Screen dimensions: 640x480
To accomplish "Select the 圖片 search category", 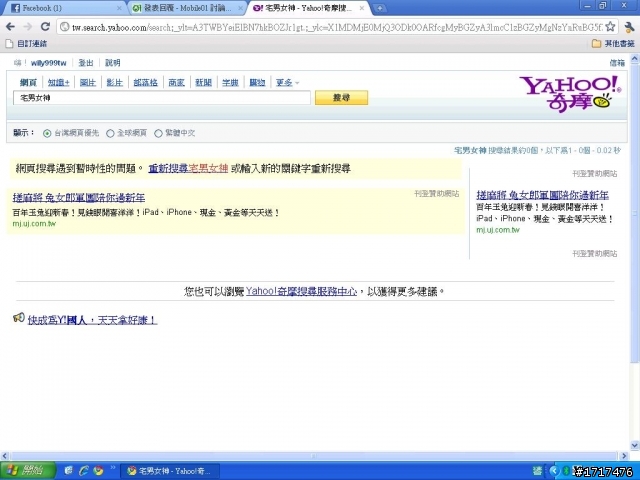I will tap(88, 82).
